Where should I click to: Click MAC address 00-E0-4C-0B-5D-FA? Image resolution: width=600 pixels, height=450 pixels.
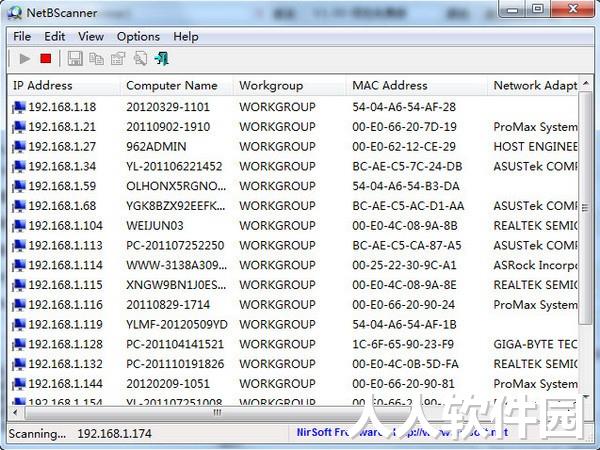(x=406, y=364)
